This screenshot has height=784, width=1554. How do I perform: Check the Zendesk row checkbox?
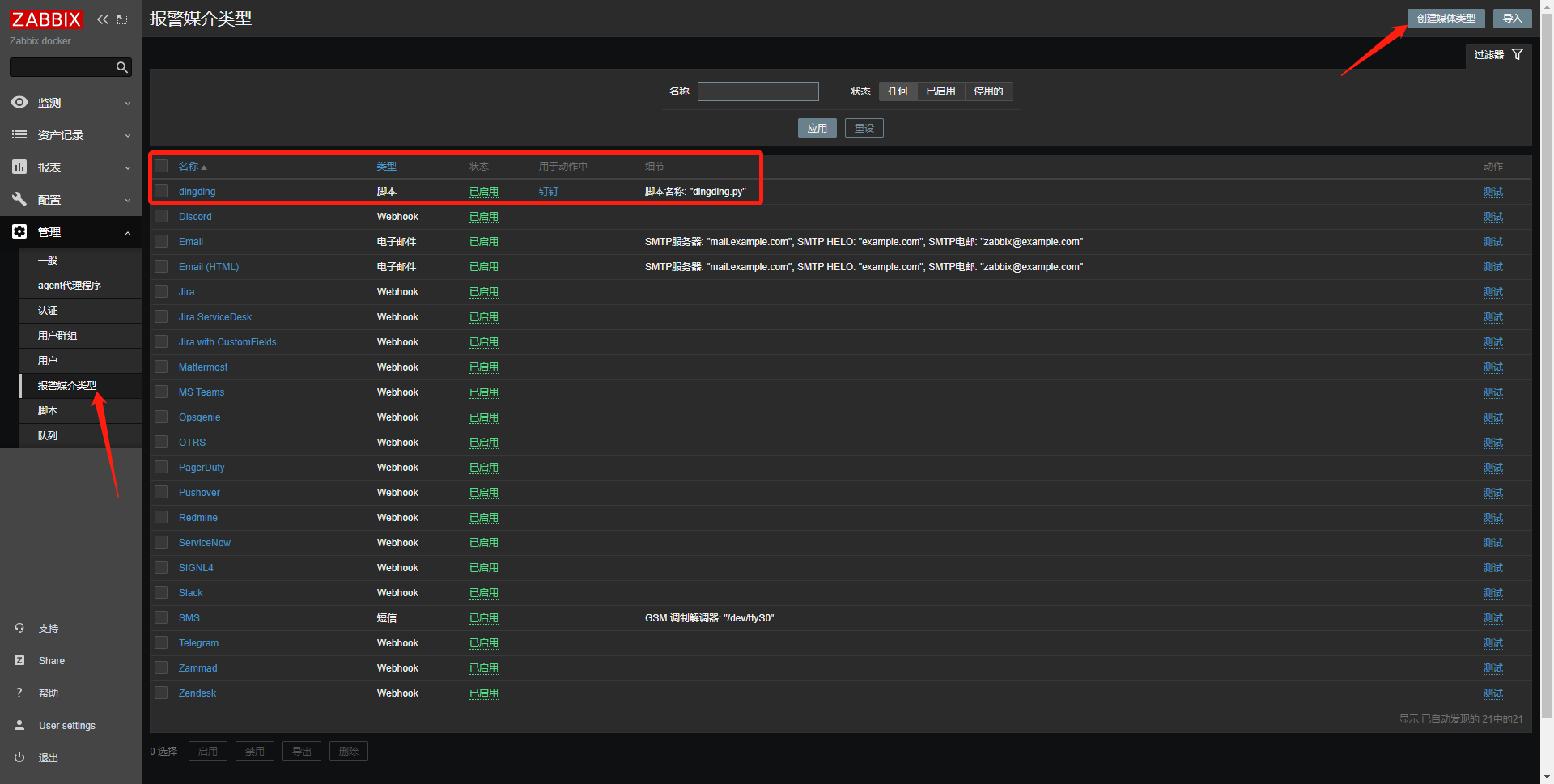click(x=162, y=693)
